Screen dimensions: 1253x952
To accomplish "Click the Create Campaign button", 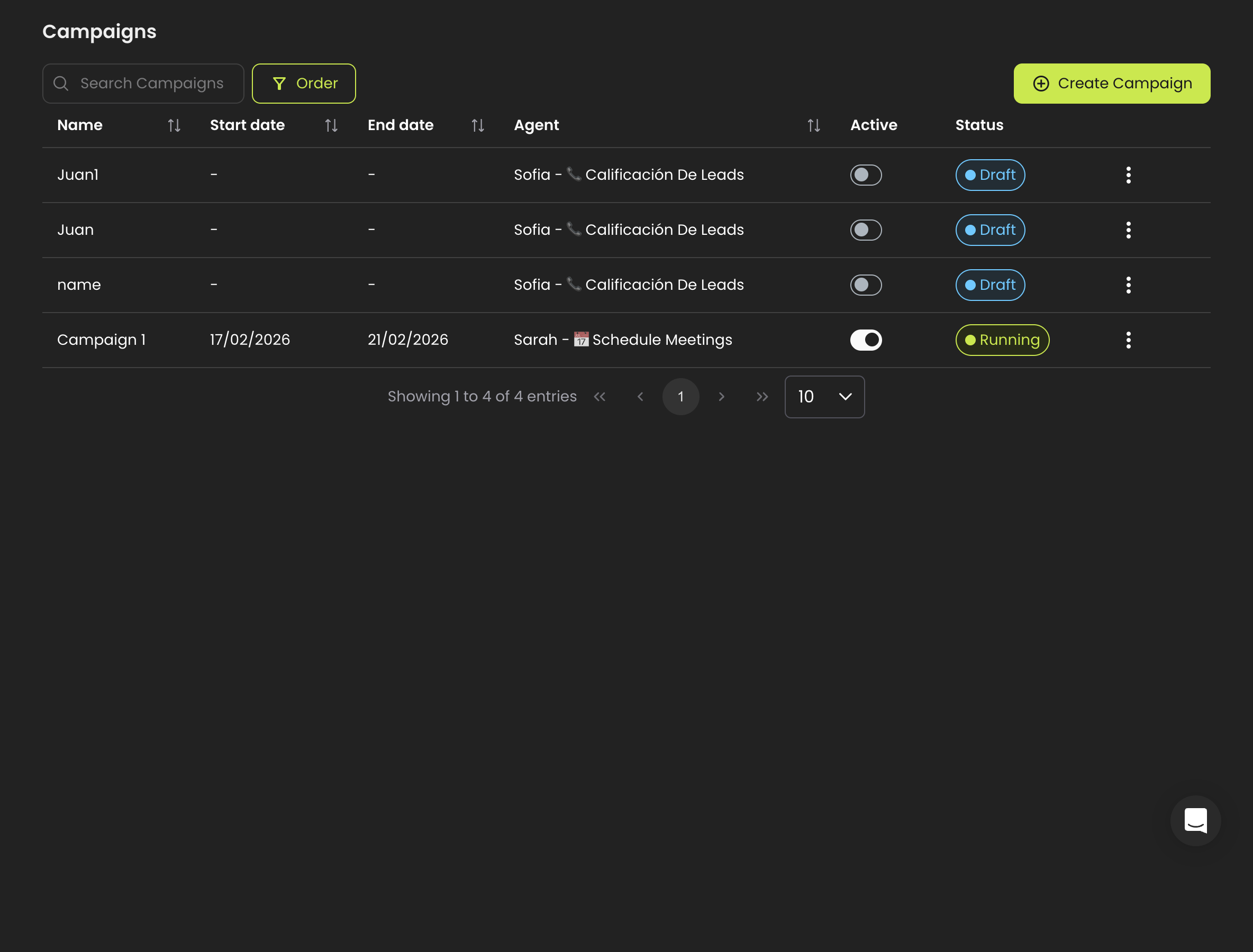I will tap(1112, 84).
